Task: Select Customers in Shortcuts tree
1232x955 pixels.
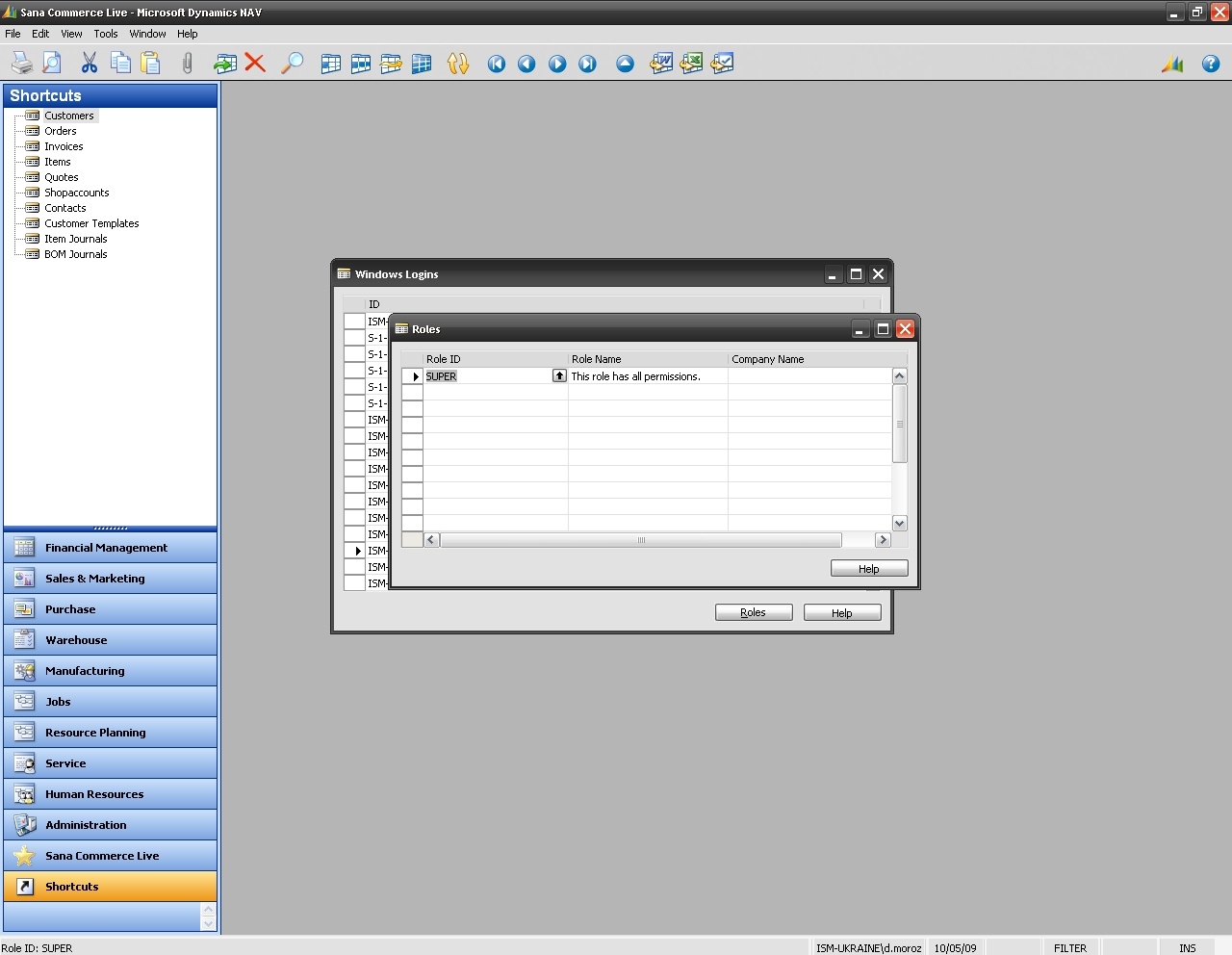Action: click(x=69, y=116)
